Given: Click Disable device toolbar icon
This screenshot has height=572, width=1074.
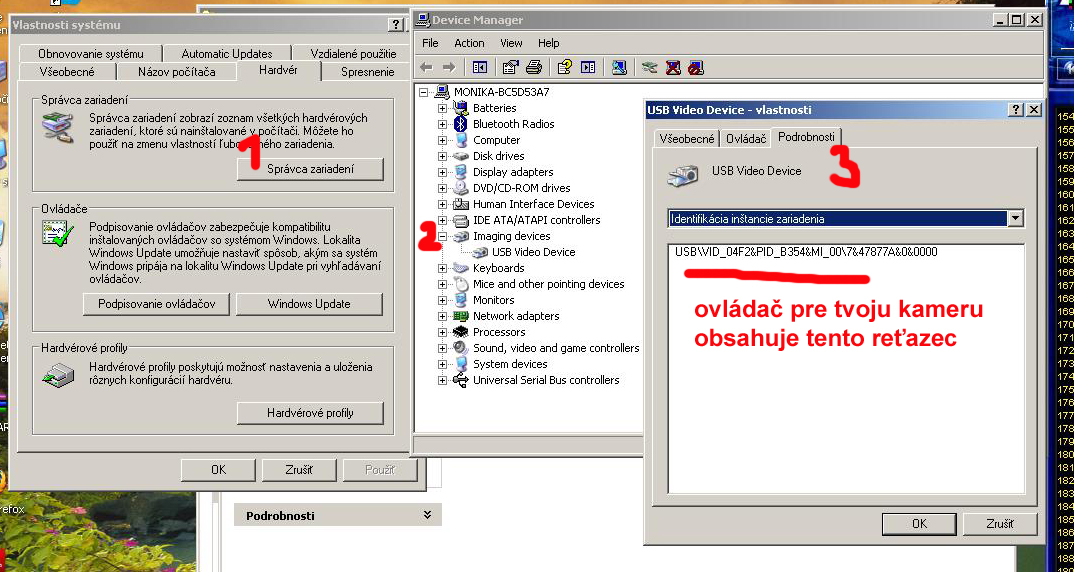Looking at the screenshot, I should point(696,67).
